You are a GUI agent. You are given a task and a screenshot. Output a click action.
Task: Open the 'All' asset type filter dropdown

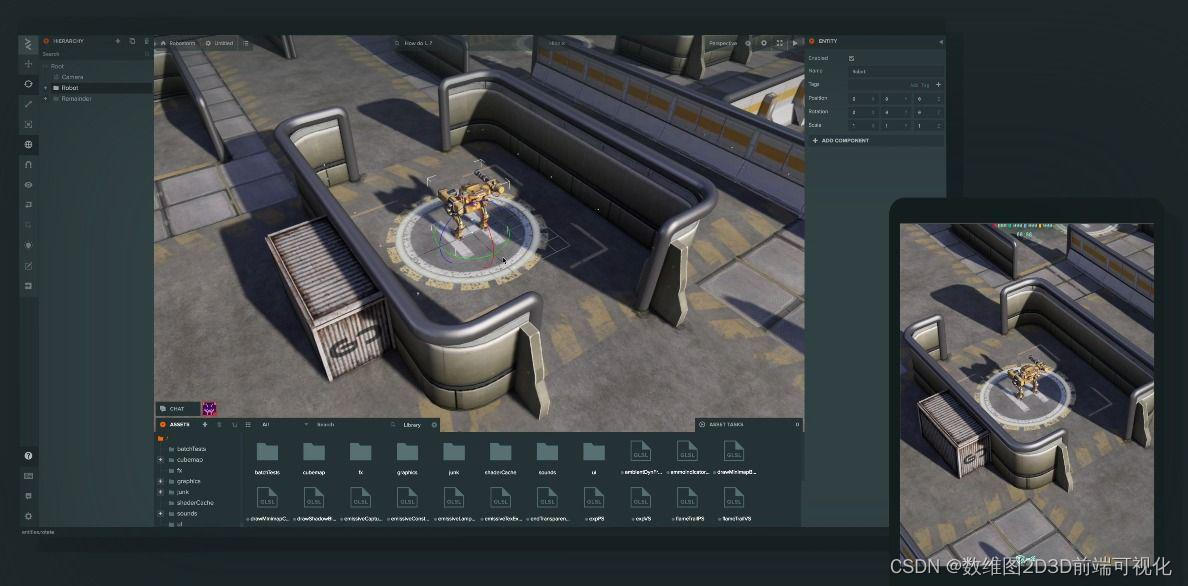click(285, 425)
